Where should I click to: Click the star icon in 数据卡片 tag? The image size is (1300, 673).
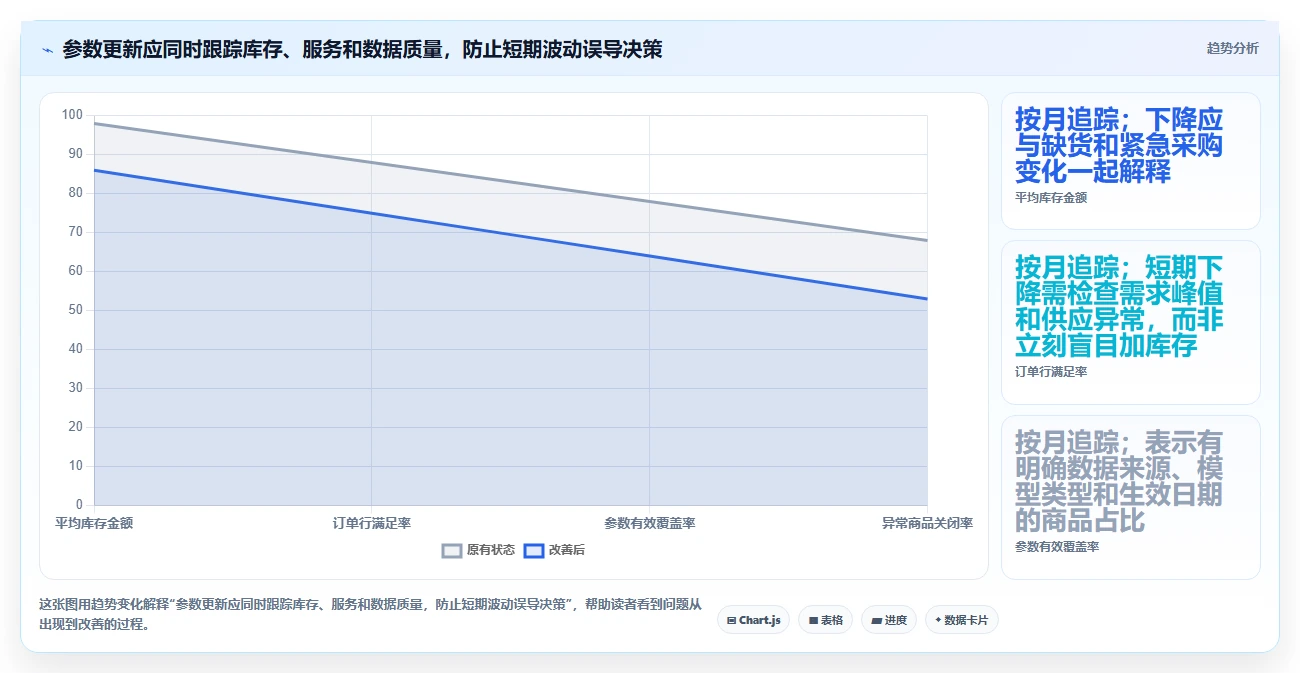[938, 620]
